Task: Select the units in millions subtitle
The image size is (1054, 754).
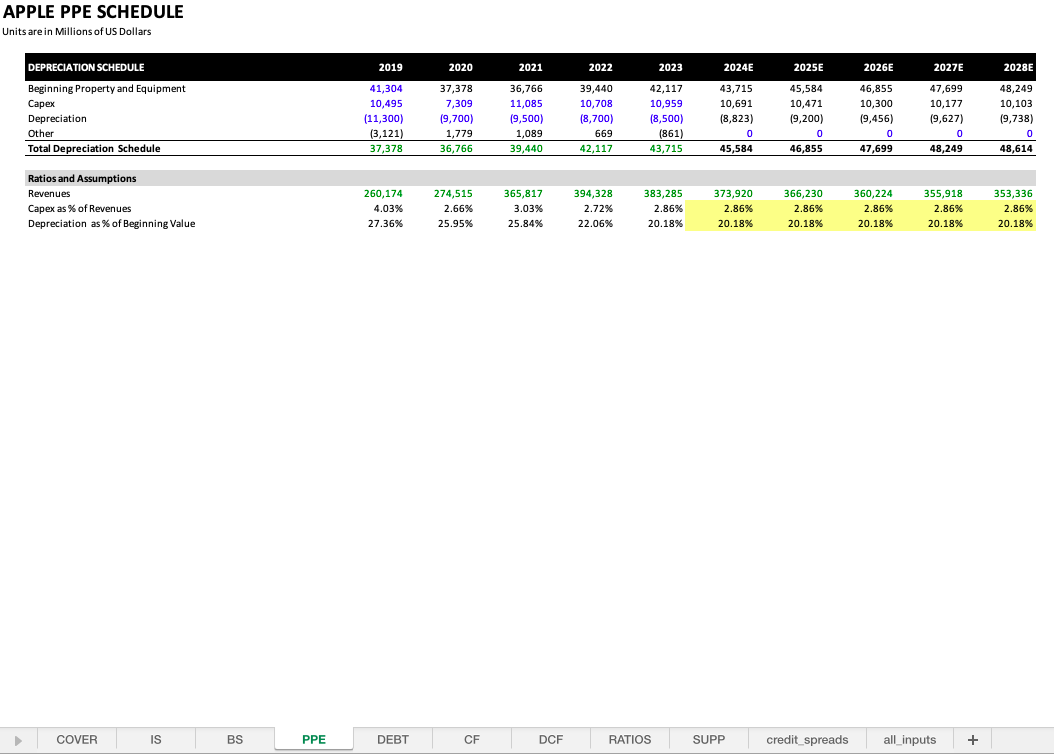Action: (77, 32)
